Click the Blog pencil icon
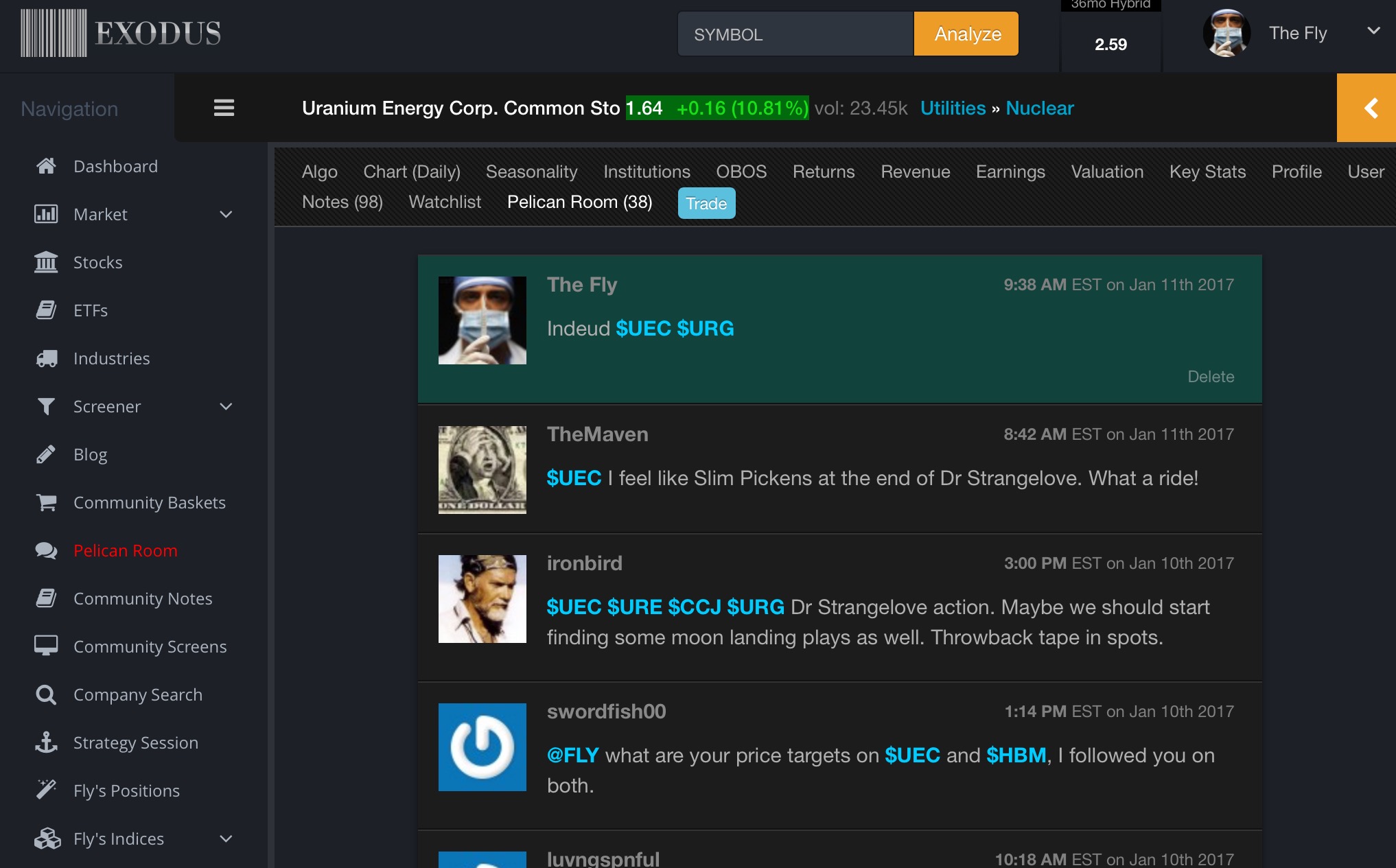Screen dimensions: 1396x868 [x=46, y=454]
